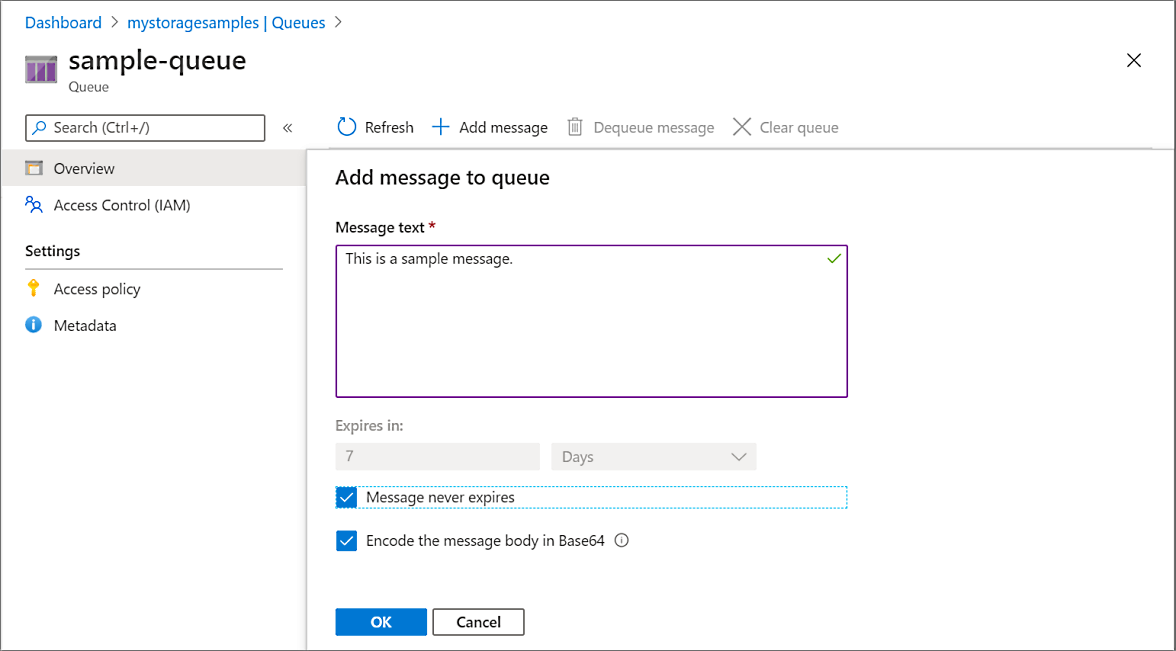The image size is (1176, 651).
Task: Uncheck Encode message body in Base64
Action: point(346,540)
